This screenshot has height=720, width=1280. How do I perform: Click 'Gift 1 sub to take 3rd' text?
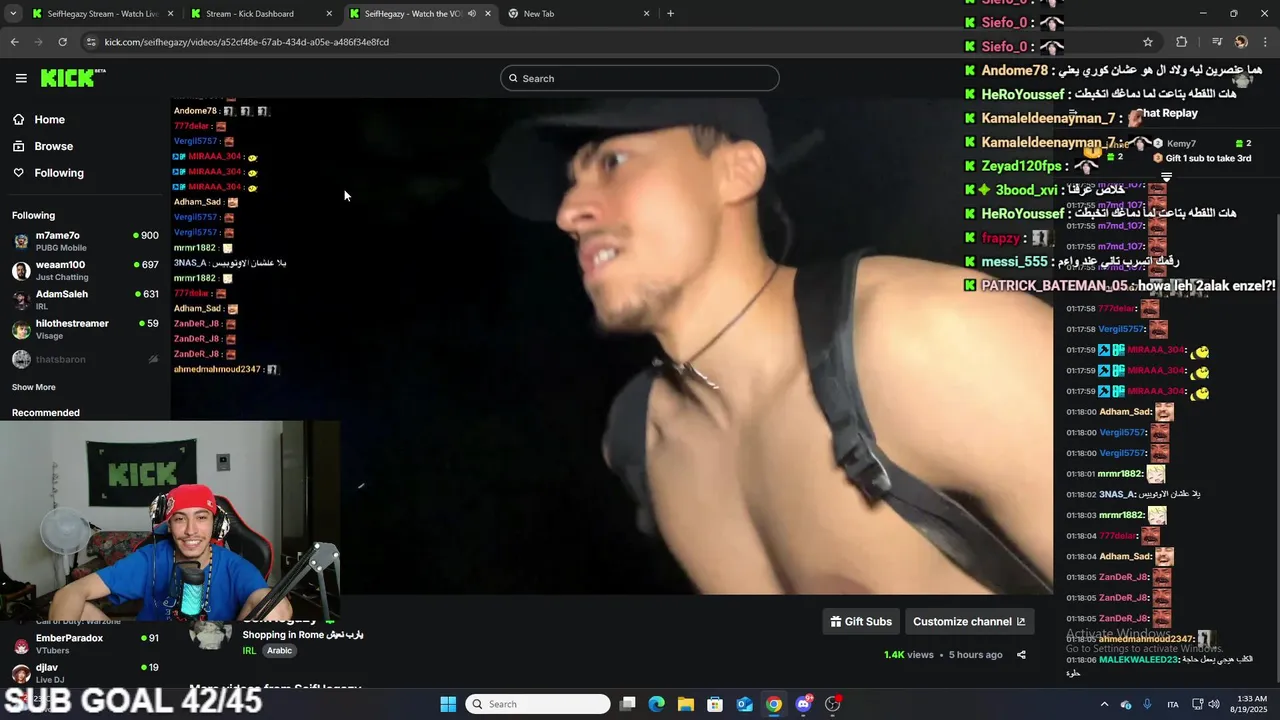(1208, 158)
